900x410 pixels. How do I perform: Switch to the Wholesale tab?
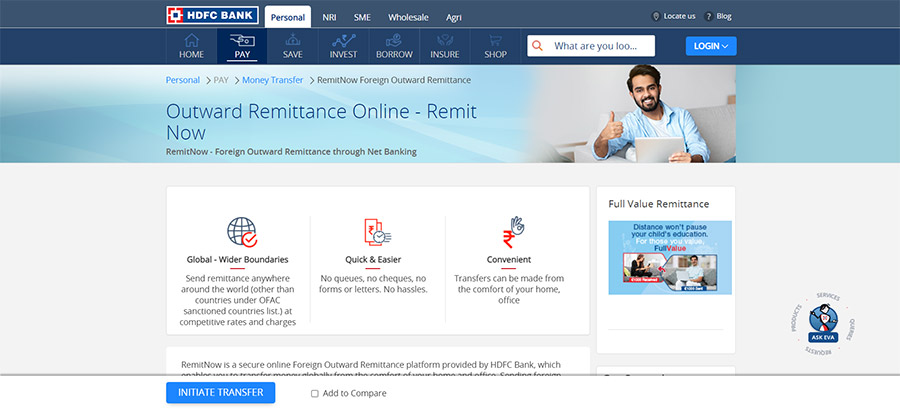pos(408,17)
